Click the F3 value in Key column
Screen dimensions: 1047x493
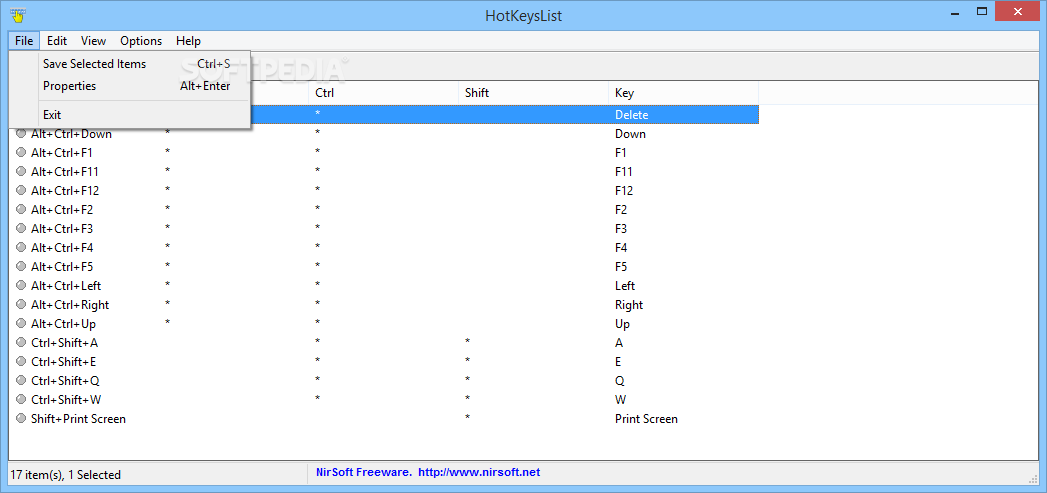pyautogui.click(x=621, y=228)
